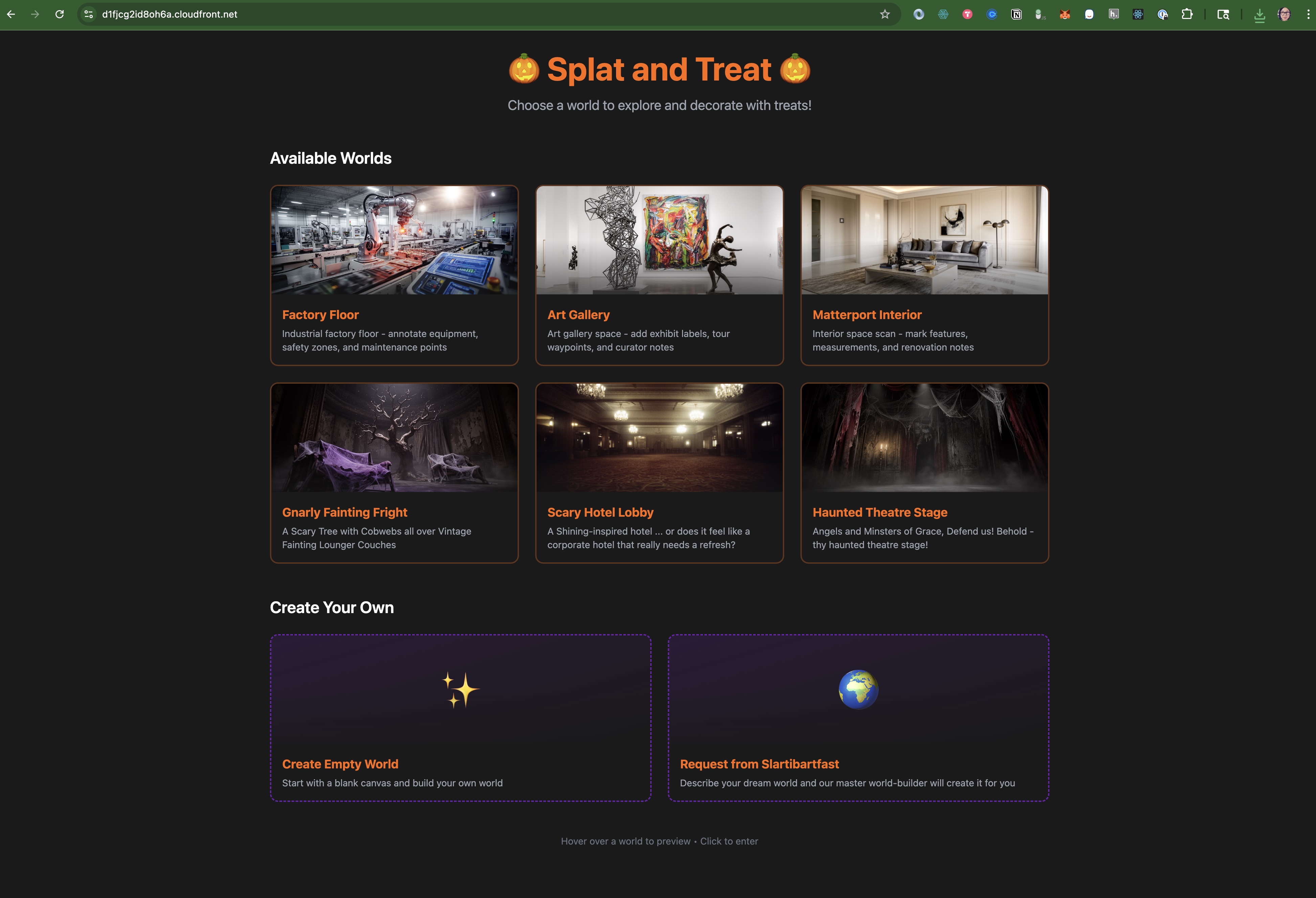Toggle the JavaScript switch extension
1316x898 pixels.
[1040, 14]
